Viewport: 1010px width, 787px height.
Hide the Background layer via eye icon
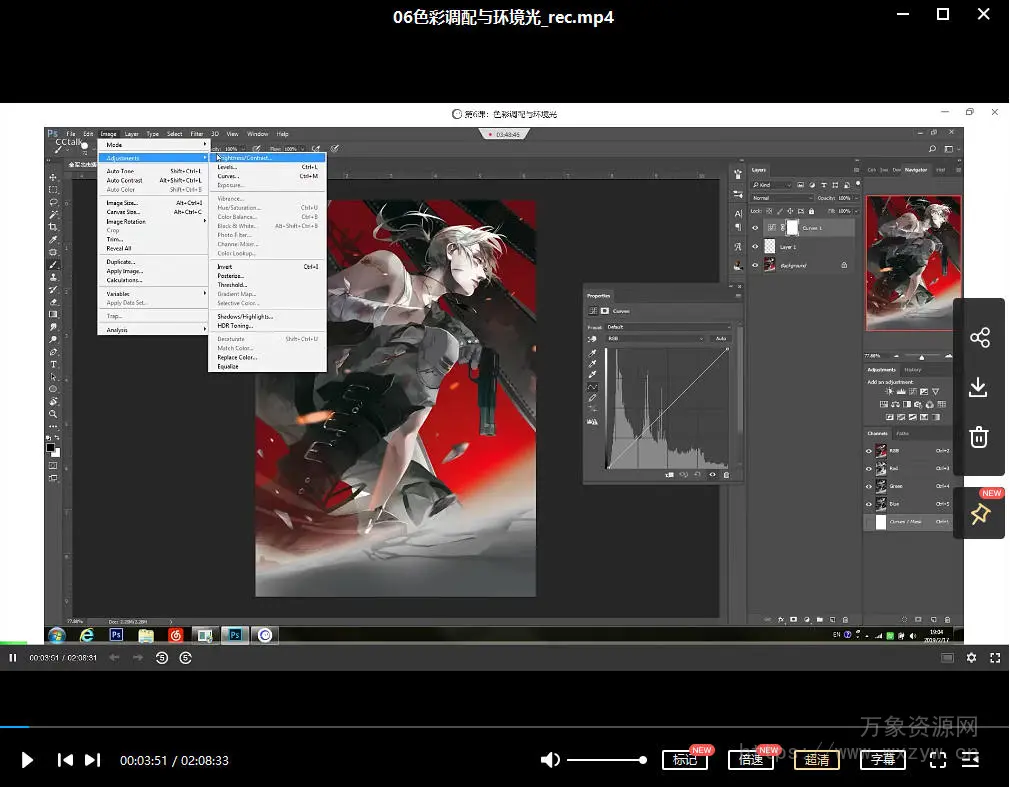pyautogui.click(x=755, y=265)
